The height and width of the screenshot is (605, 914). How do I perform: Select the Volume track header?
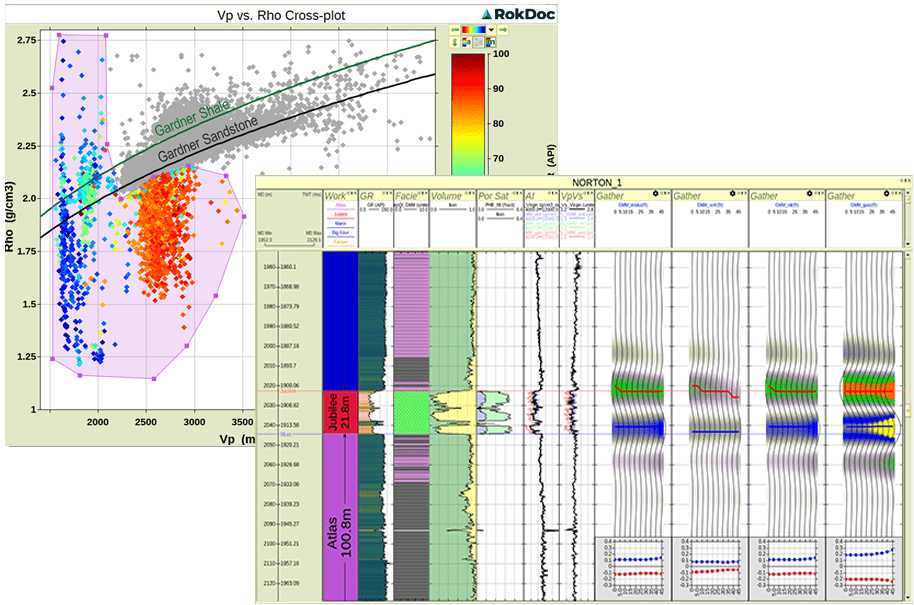tap(446, 196)
